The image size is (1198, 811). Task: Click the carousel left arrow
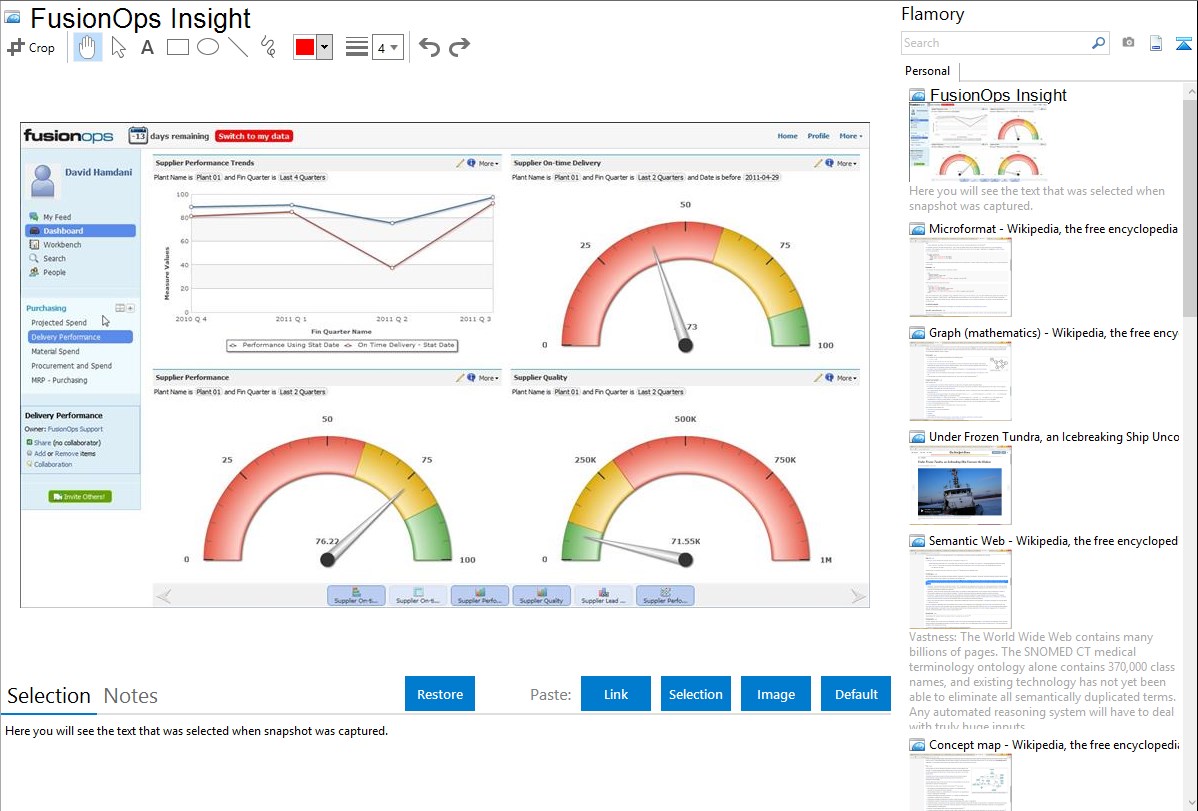click(x=164, y=595)
